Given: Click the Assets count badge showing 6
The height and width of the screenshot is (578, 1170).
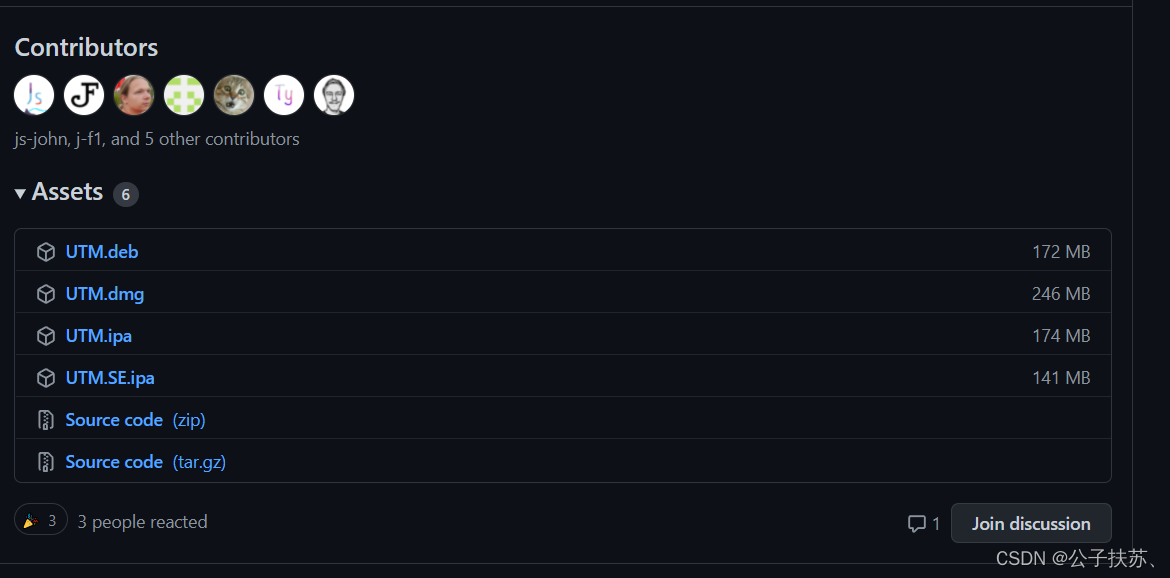Looking at the screenshot, I should point(126,194).
